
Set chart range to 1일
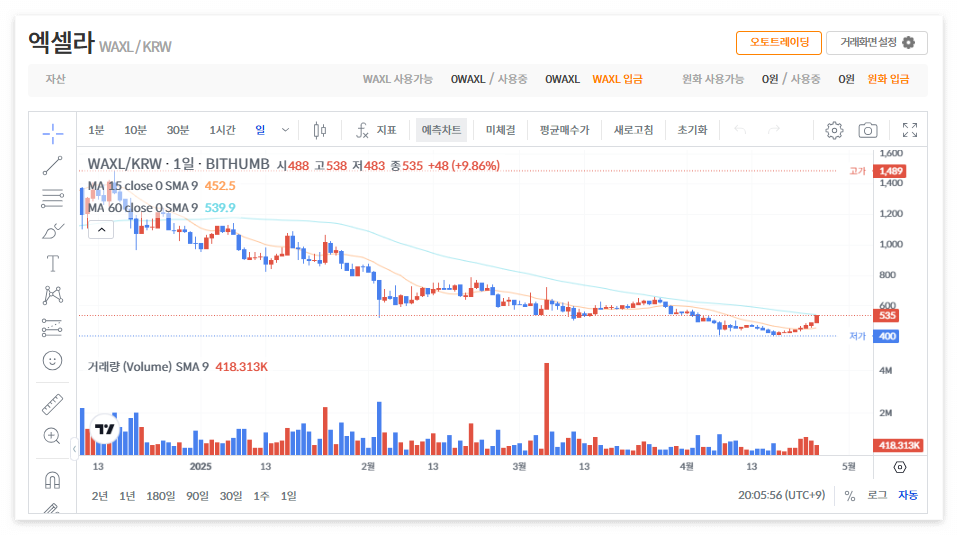288,496
